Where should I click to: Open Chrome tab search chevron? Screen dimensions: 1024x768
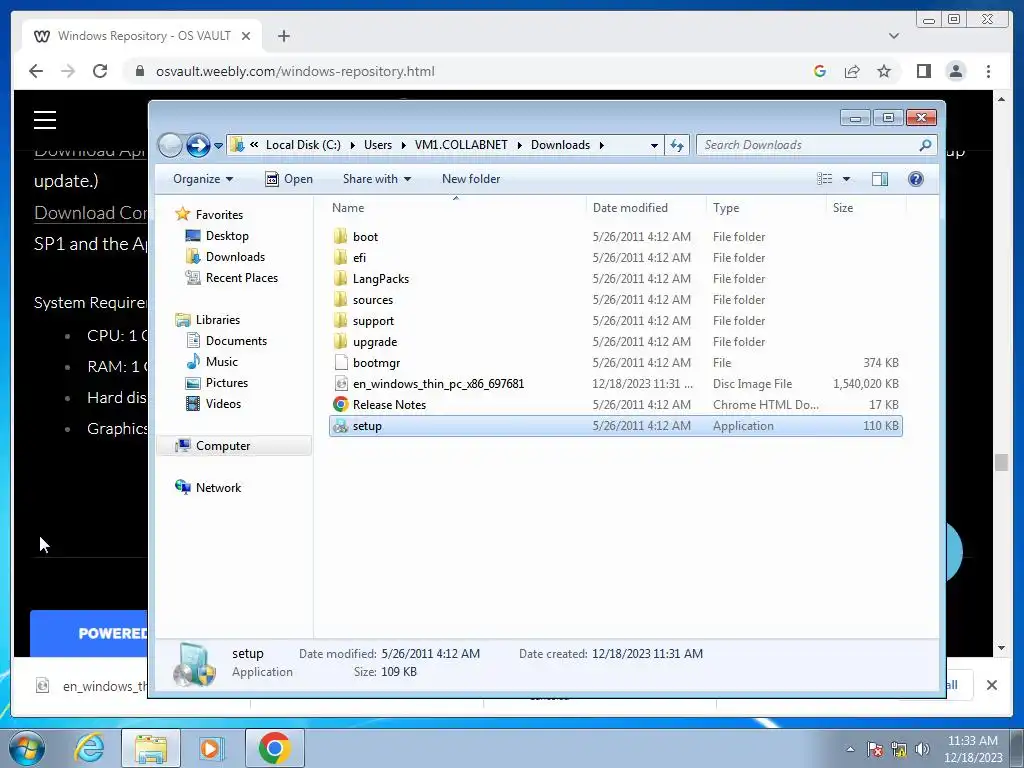click(893, 36)
